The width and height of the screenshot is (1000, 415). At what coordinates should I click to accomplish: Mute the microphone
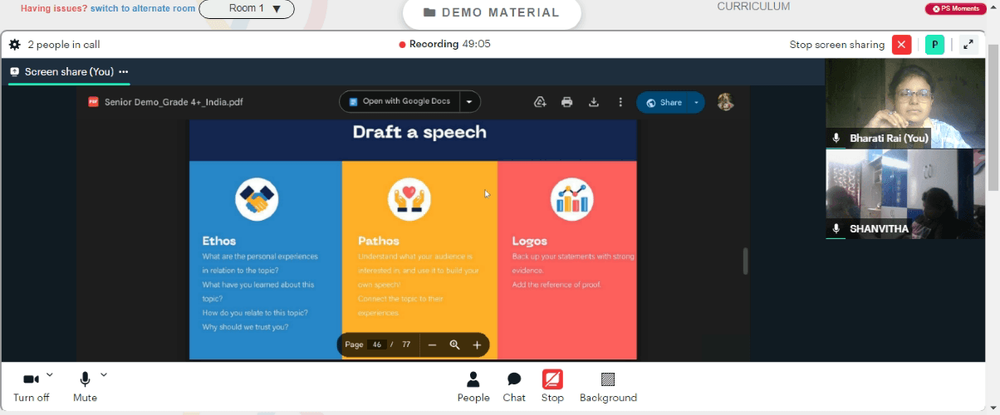pyautogui.click(x=85, y=386)
